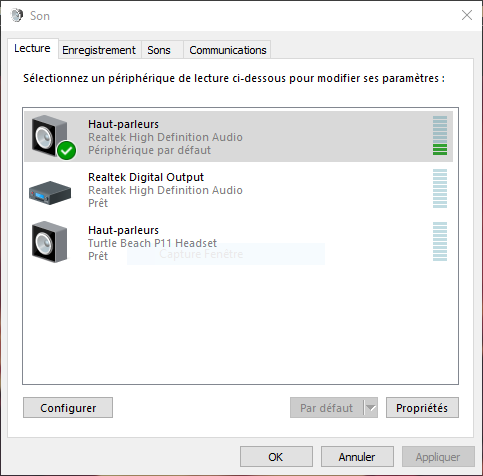Click the Son sound icon in title bar
This screenshot has height=476, width=483.
pos(17,15)
